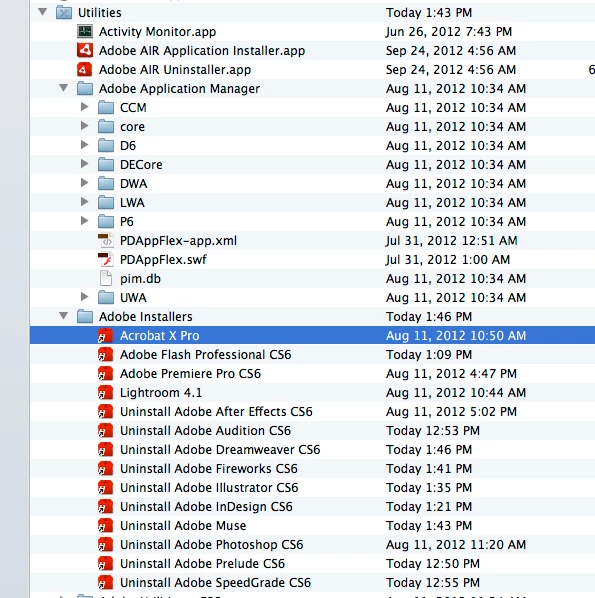Image resolution: width=595 pixels, height=598 pixels.
Task: Click the LWA folder icon
Action: pyautogui.click(x=106, y=203)
